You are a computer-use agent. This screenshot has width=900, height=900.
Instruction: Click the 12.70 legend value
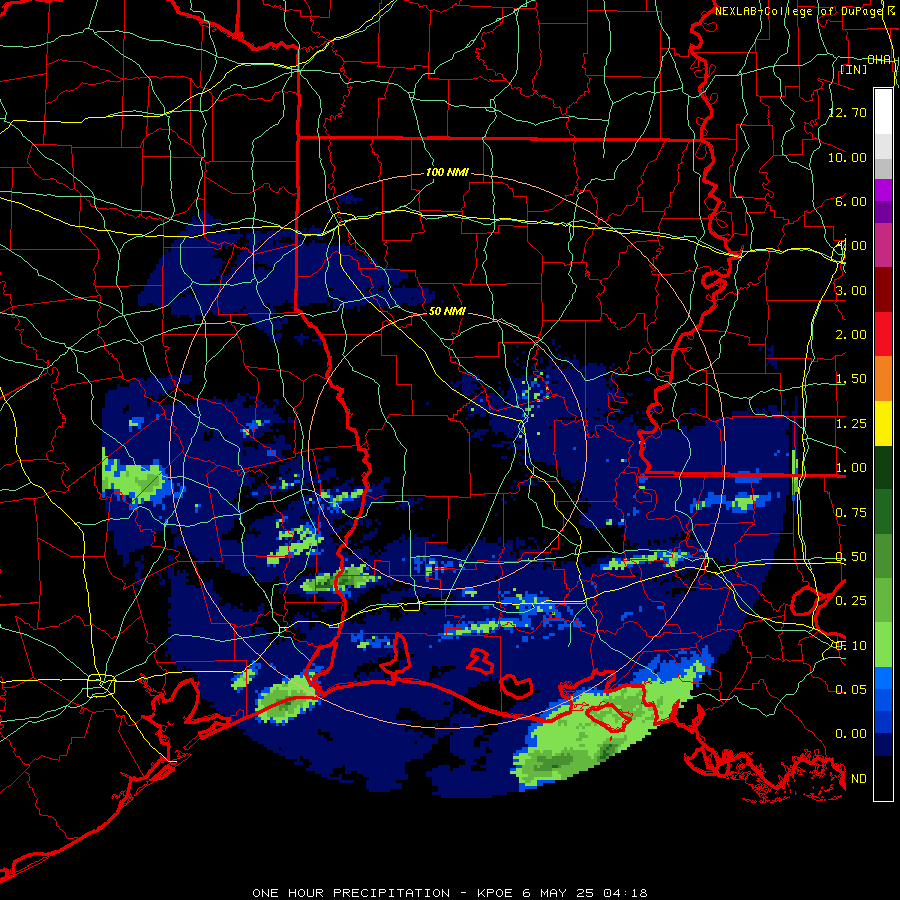[847, 112]
